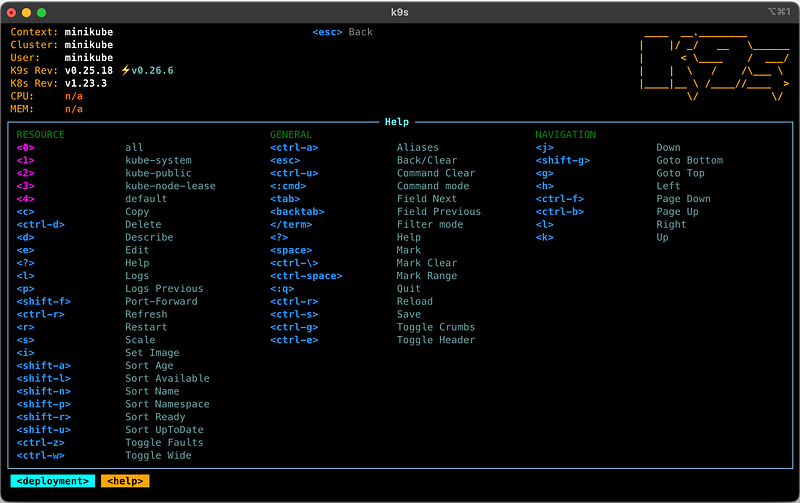Click the <esc> Back hint
The image size is (800, 503).
(x=342, y=32)
